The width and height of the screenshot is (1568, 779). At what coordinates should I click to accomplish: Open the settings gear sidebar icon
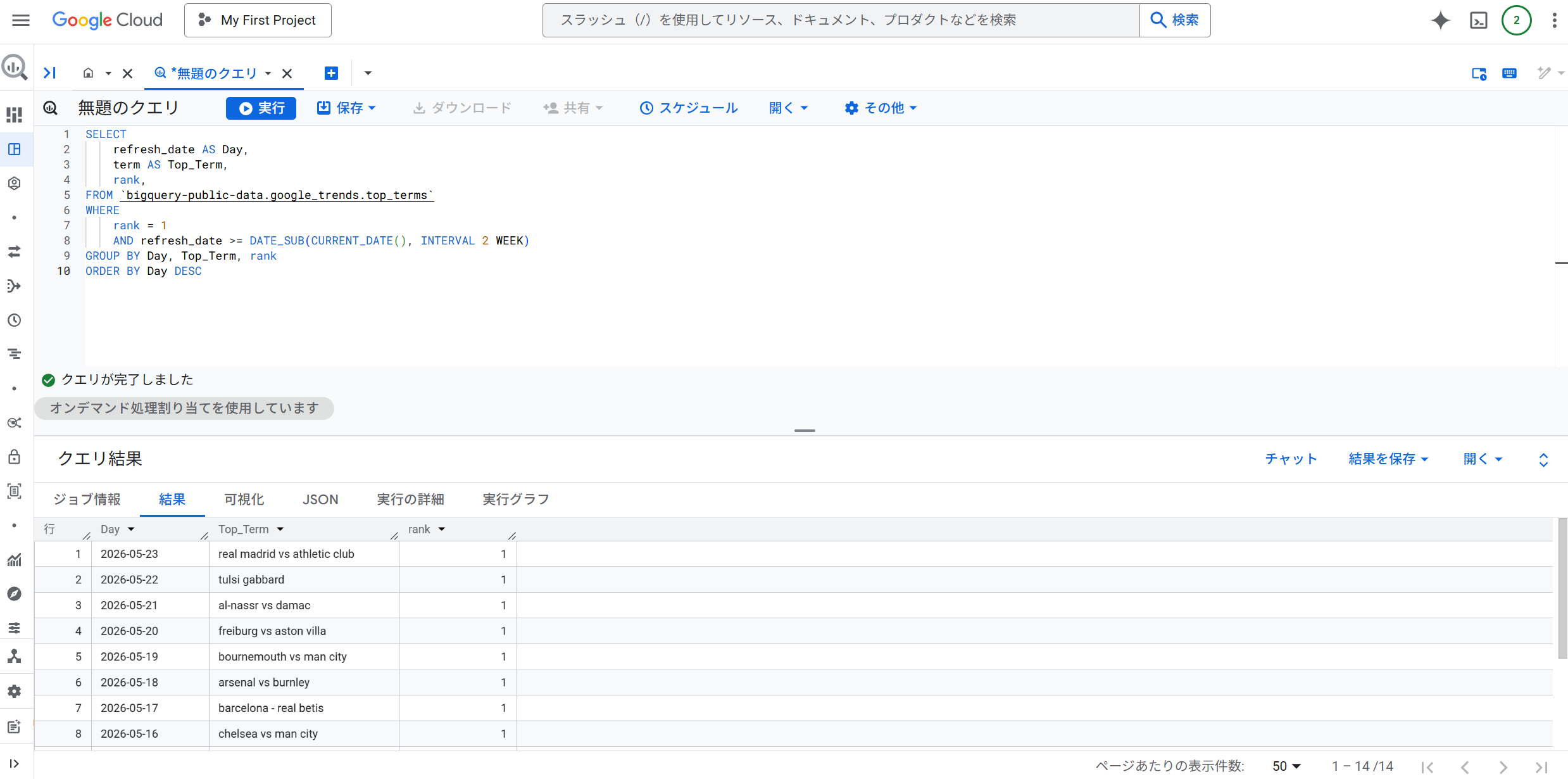[x=14, y=692]
